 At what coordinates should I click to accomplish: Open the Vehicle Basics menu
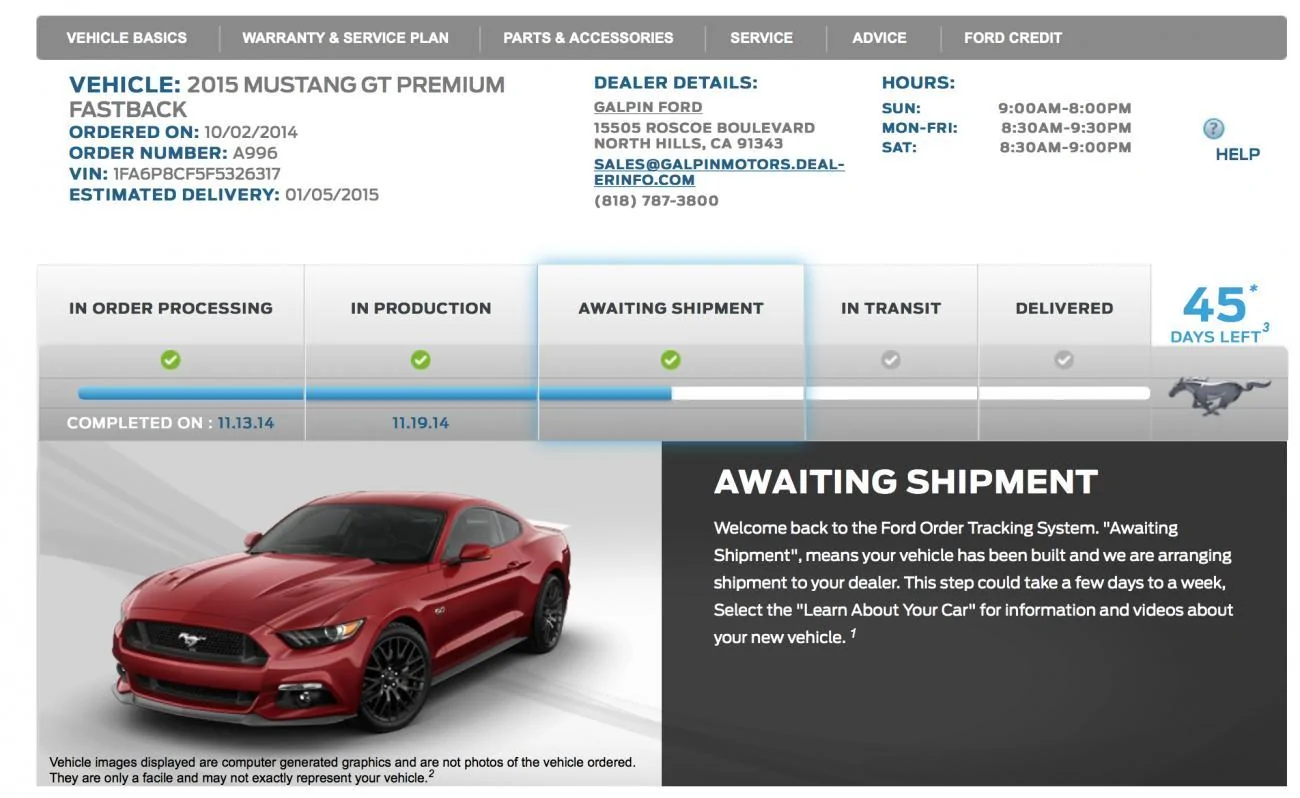point(126,38)
